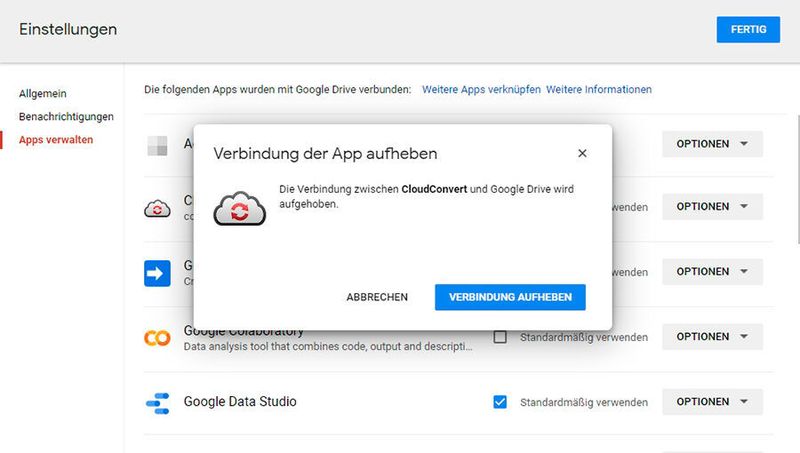The width and height of the screenshot is (800, 453).
Task: Open Optionen dropdown for Google Colaboratory
Action: (712, 337)
